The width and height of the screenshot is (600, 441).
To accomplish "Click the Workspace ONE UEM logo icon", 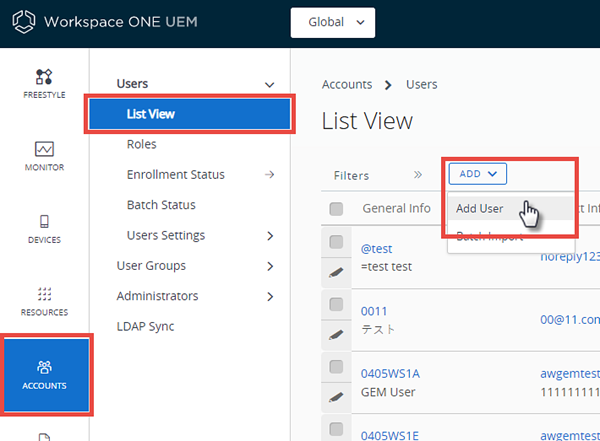I will 24,22.
